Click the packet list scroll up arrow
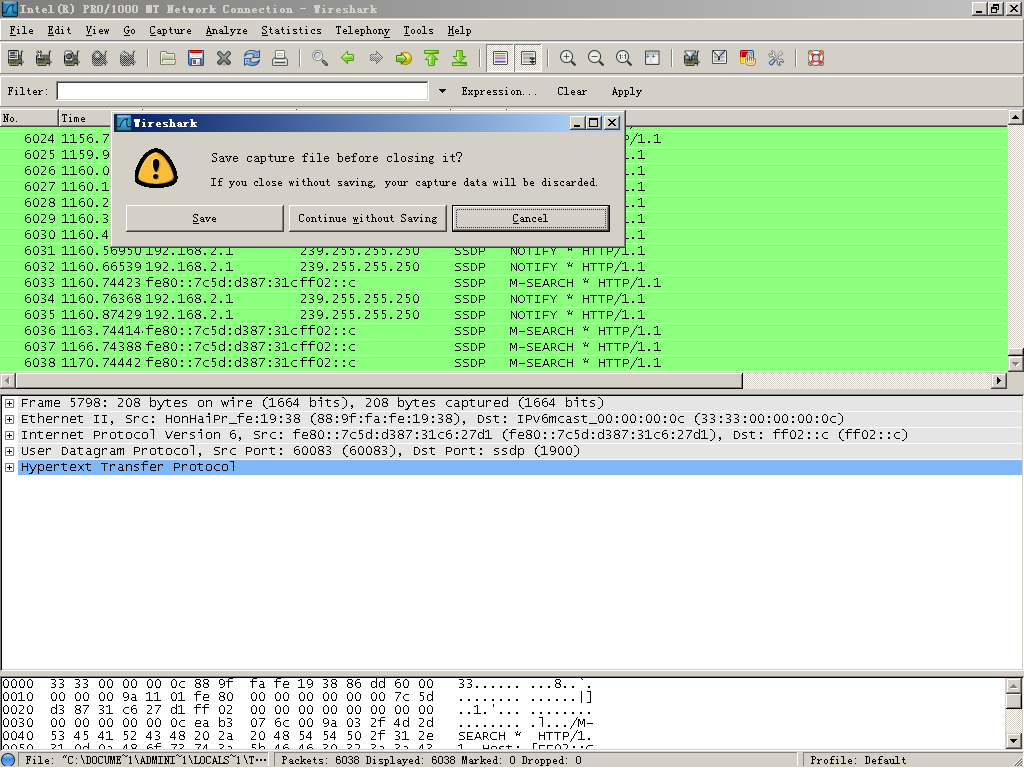The height and width of the screenshot is (768, 1024). coord(1015,117)
